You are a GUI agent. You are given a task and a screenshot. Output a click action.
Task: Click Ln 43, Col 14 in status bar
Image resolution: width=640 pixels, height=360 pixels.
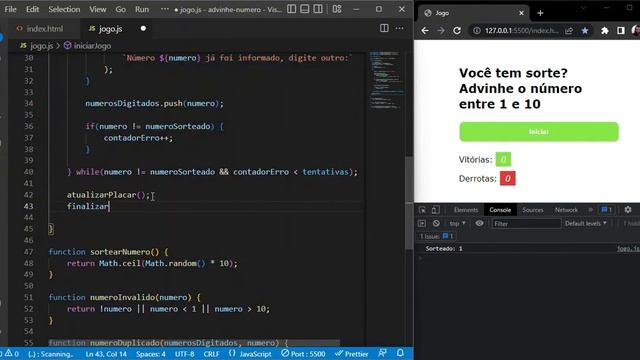click(106, 354)
